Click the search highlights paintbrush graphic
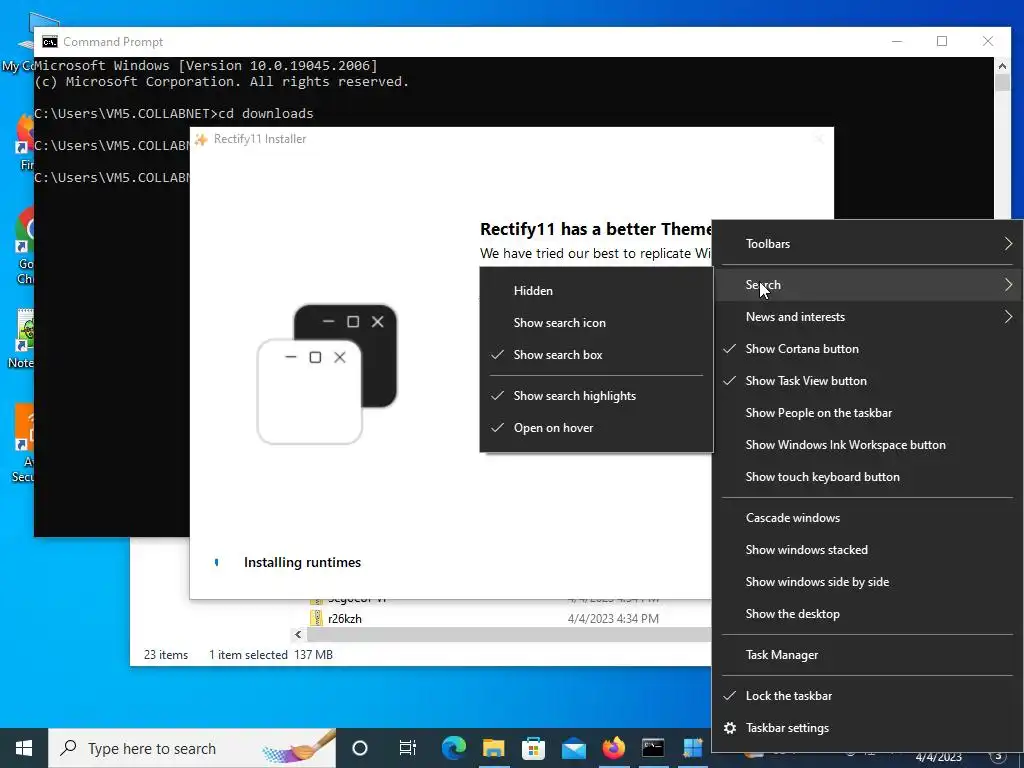 [x=299, y=747]
